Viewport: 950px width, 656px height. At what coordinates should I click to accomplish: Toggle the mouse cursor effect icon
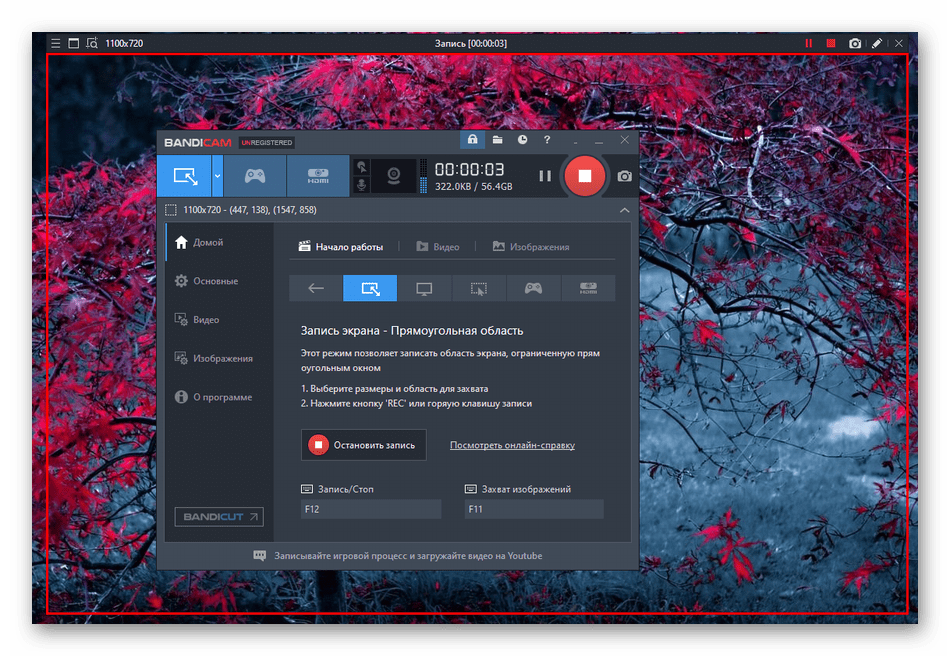tap(362, 167)
